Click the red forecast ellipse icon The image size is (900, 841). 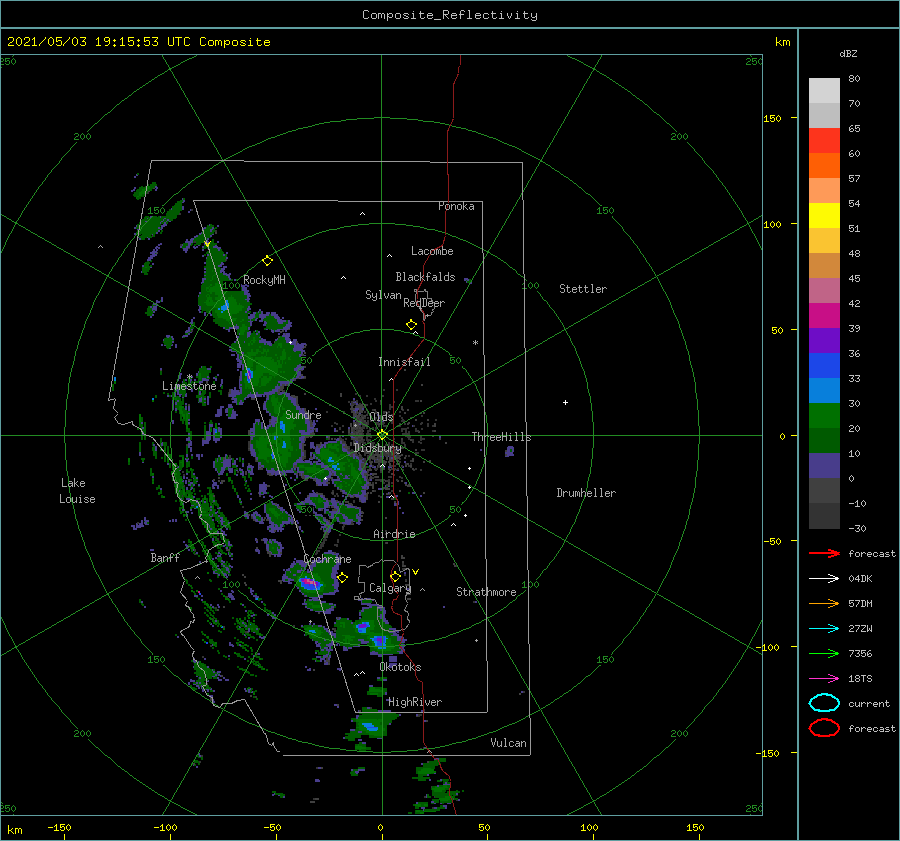tap(824, 728)
